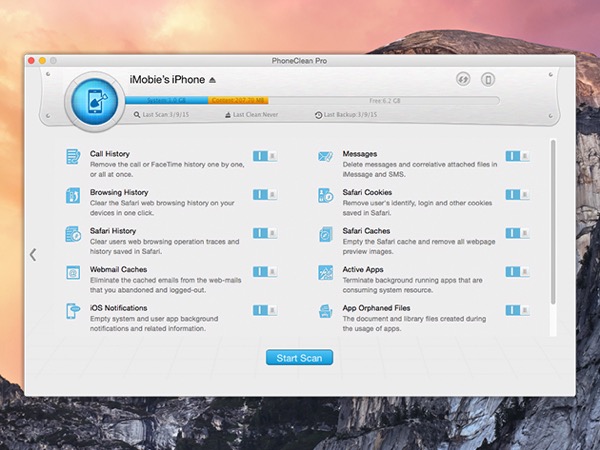This screenshot has width=600, height=450.
Task: Click the vertical scrollbar on options list
Action: [553, 222]
